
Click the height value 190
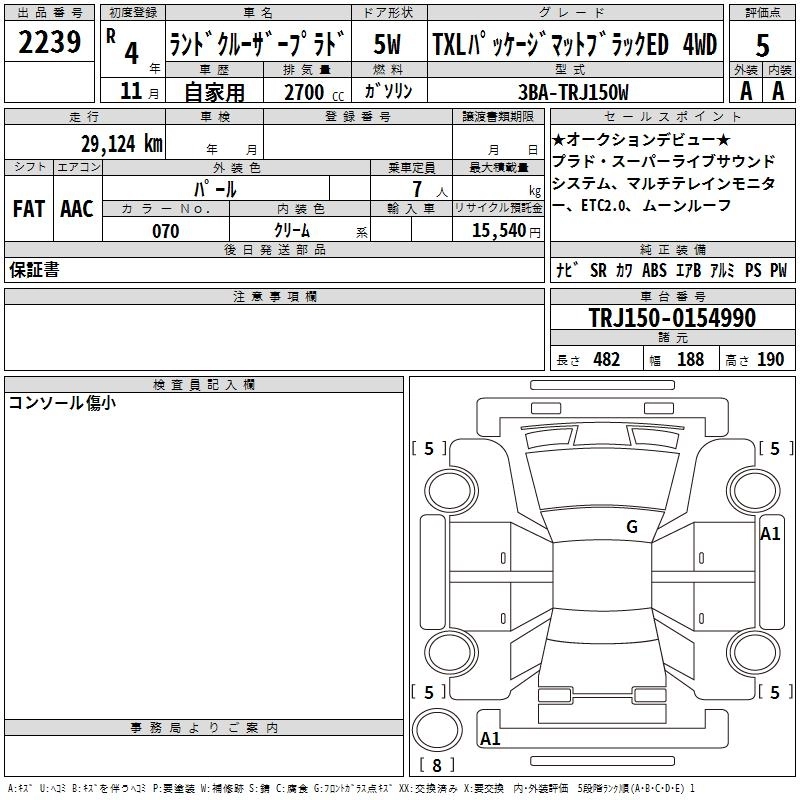pos(770,359)
